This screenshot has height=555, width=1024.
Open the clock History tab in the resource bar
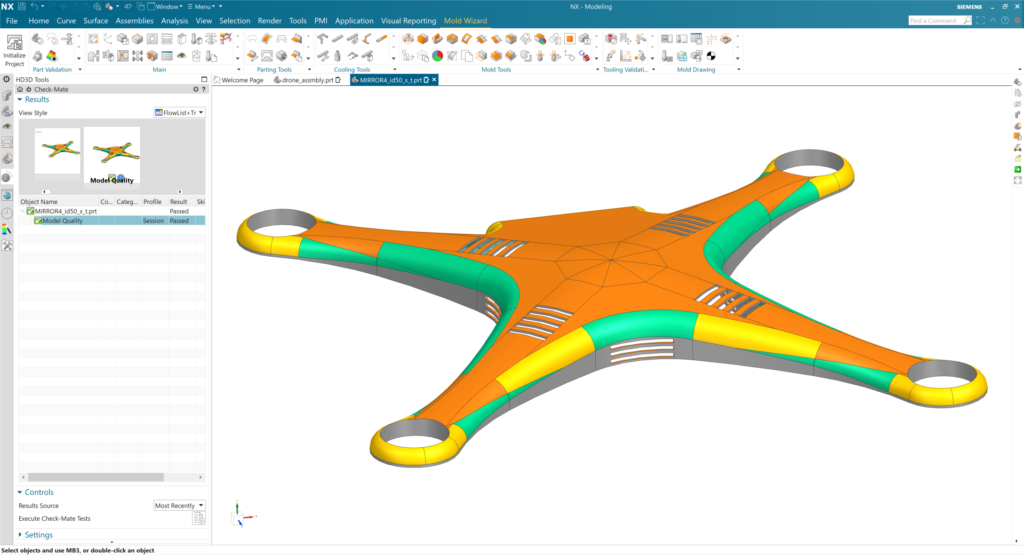[x=7, y=213]
